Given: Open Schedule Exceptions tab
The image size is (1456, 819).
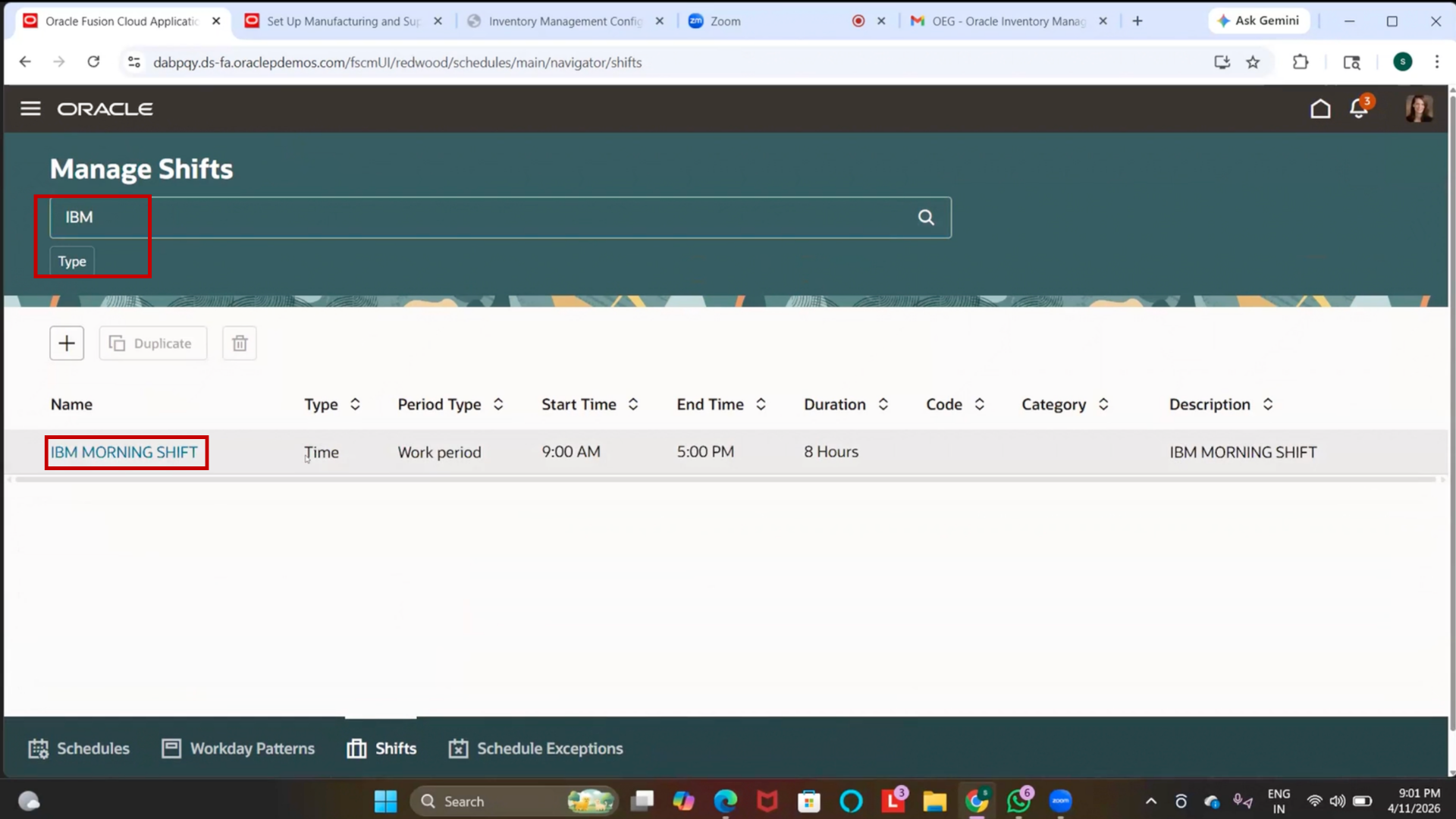Looking at the screenshot, I should click(x=535, y=748).
